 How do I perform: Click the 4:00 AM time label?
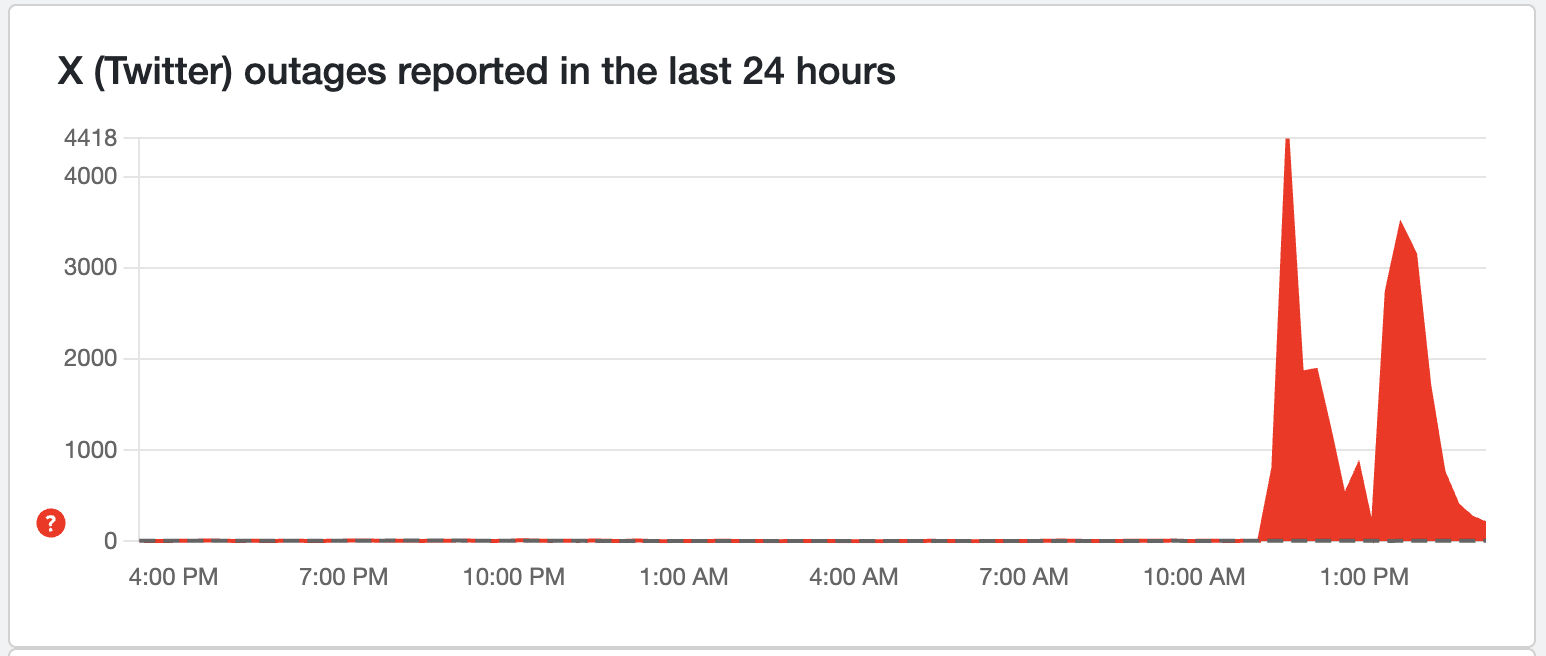(855, 577)
